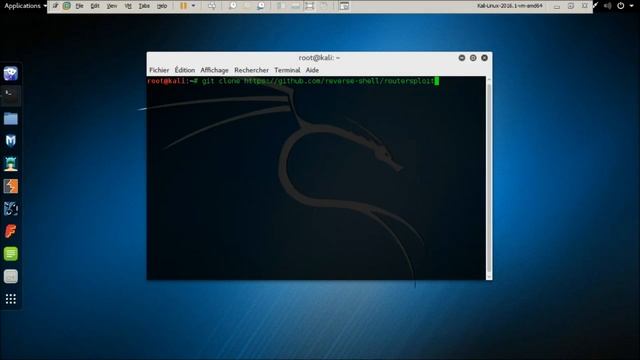The image size is (640, 360).
Task: Take a VM snapshot via clock icon
Action: [232, 6]
